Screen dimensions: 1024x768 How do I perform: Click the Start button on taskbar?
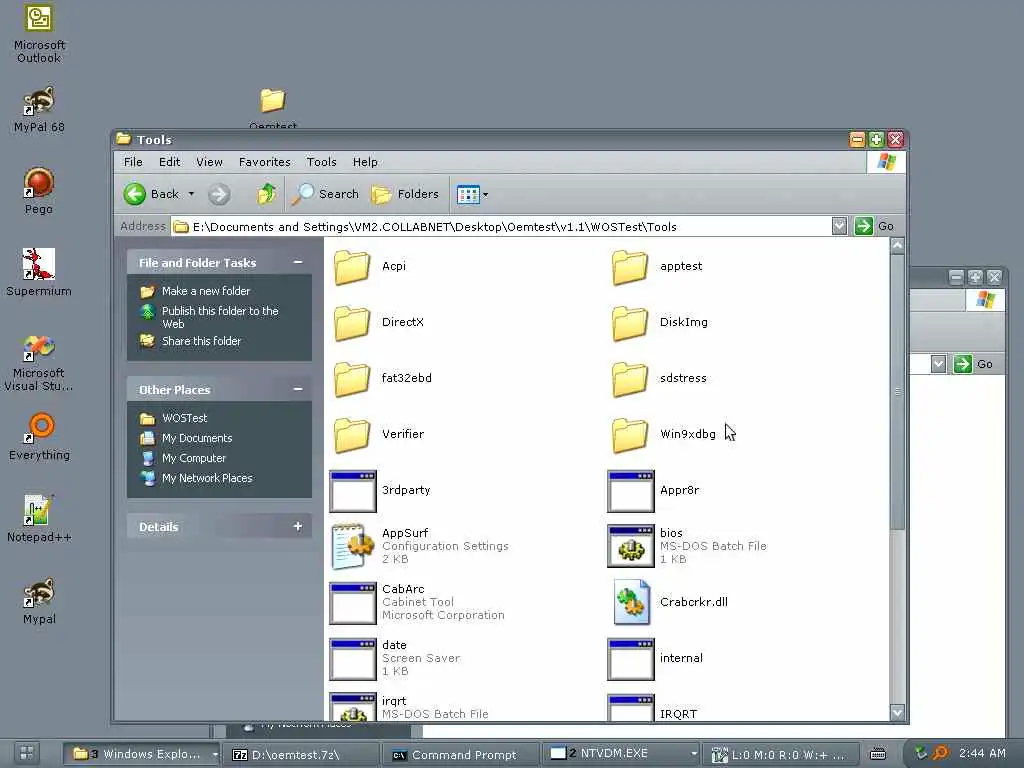point(26,754)
